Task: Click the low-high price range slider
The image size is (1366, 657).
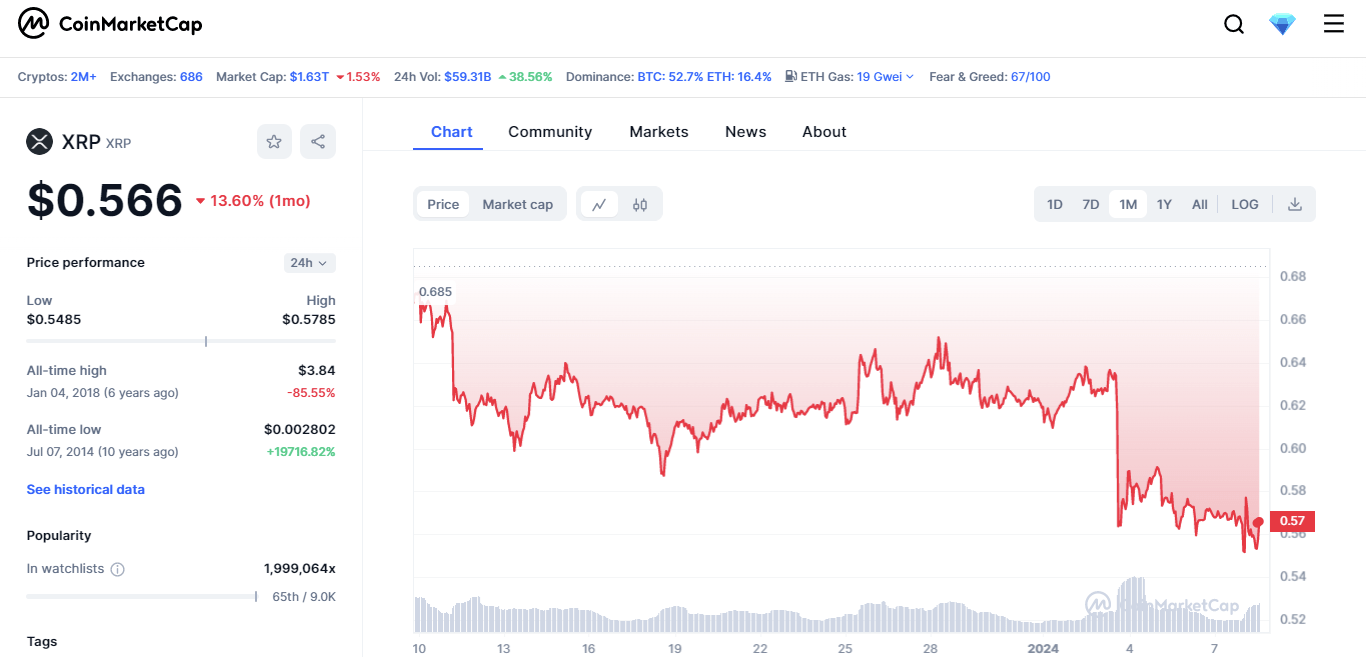Action: (181, 341)
